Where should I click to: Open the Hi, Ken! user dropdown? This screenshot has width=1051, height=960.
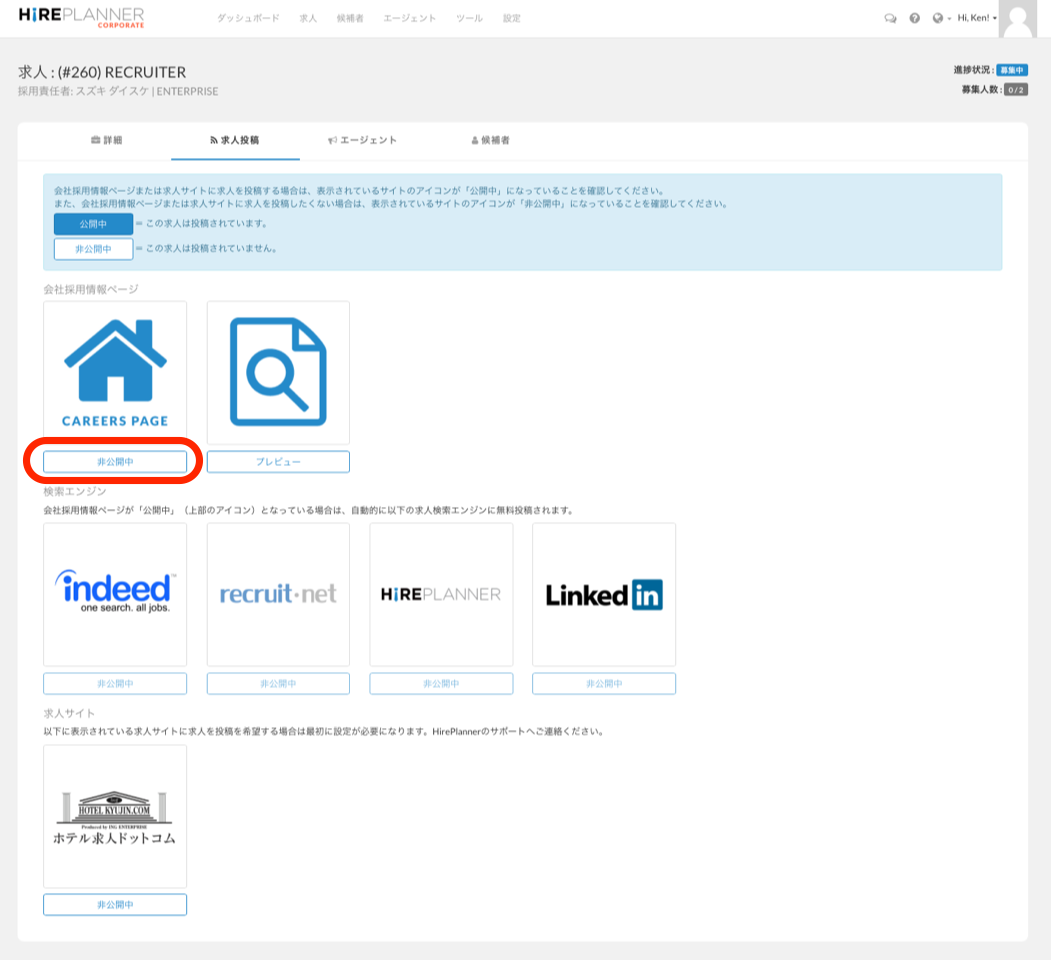tap(975, 17)
